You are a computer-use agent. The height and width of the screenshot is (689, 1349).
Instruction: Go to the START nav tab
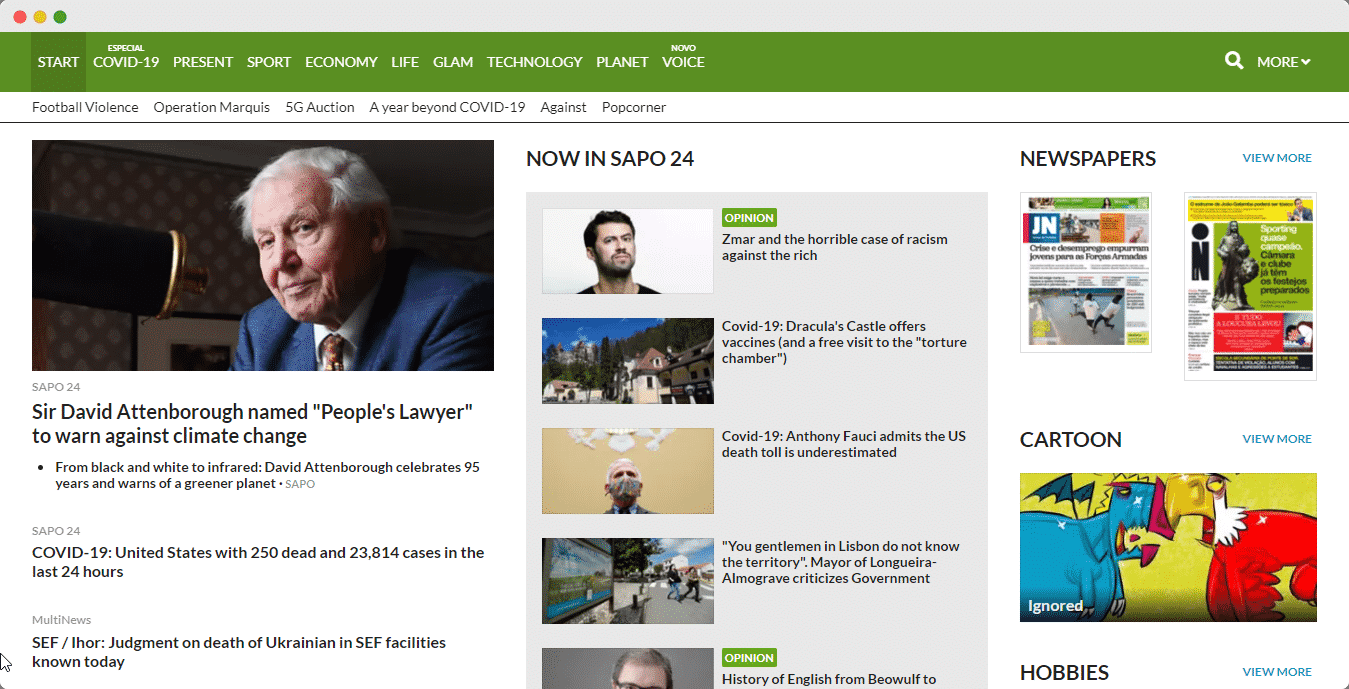[x=58, y=62]
